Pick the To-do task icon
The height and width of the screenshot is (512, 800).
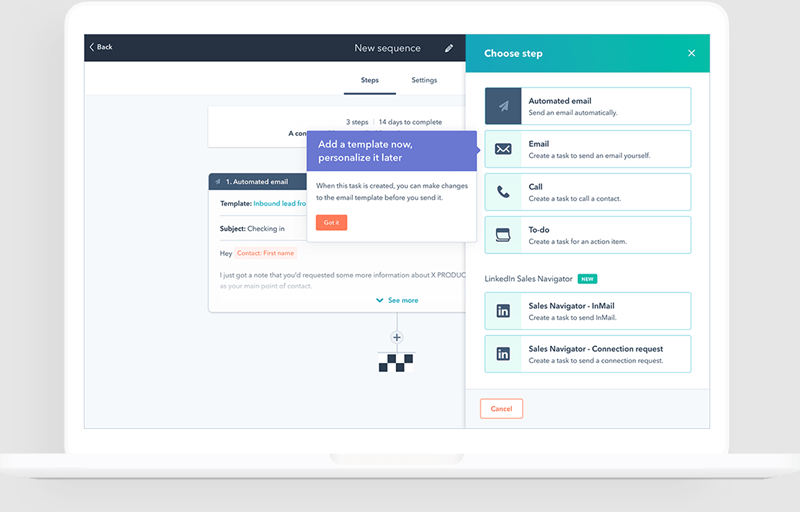[504, 235]
